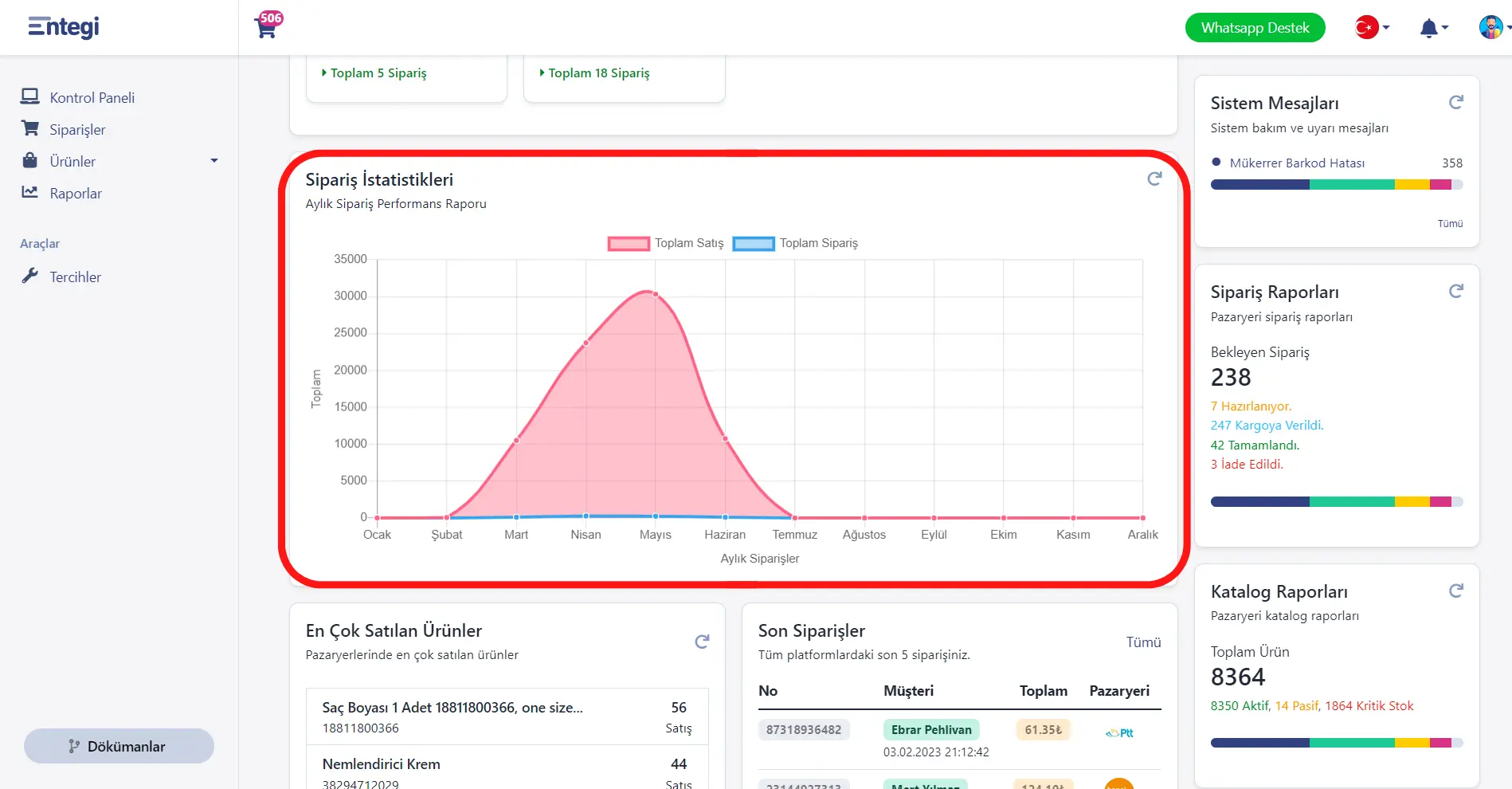Viewport: 1512px width, 789px height.
Task: Click the Whatsapp Destek button
Action: 1255,28
